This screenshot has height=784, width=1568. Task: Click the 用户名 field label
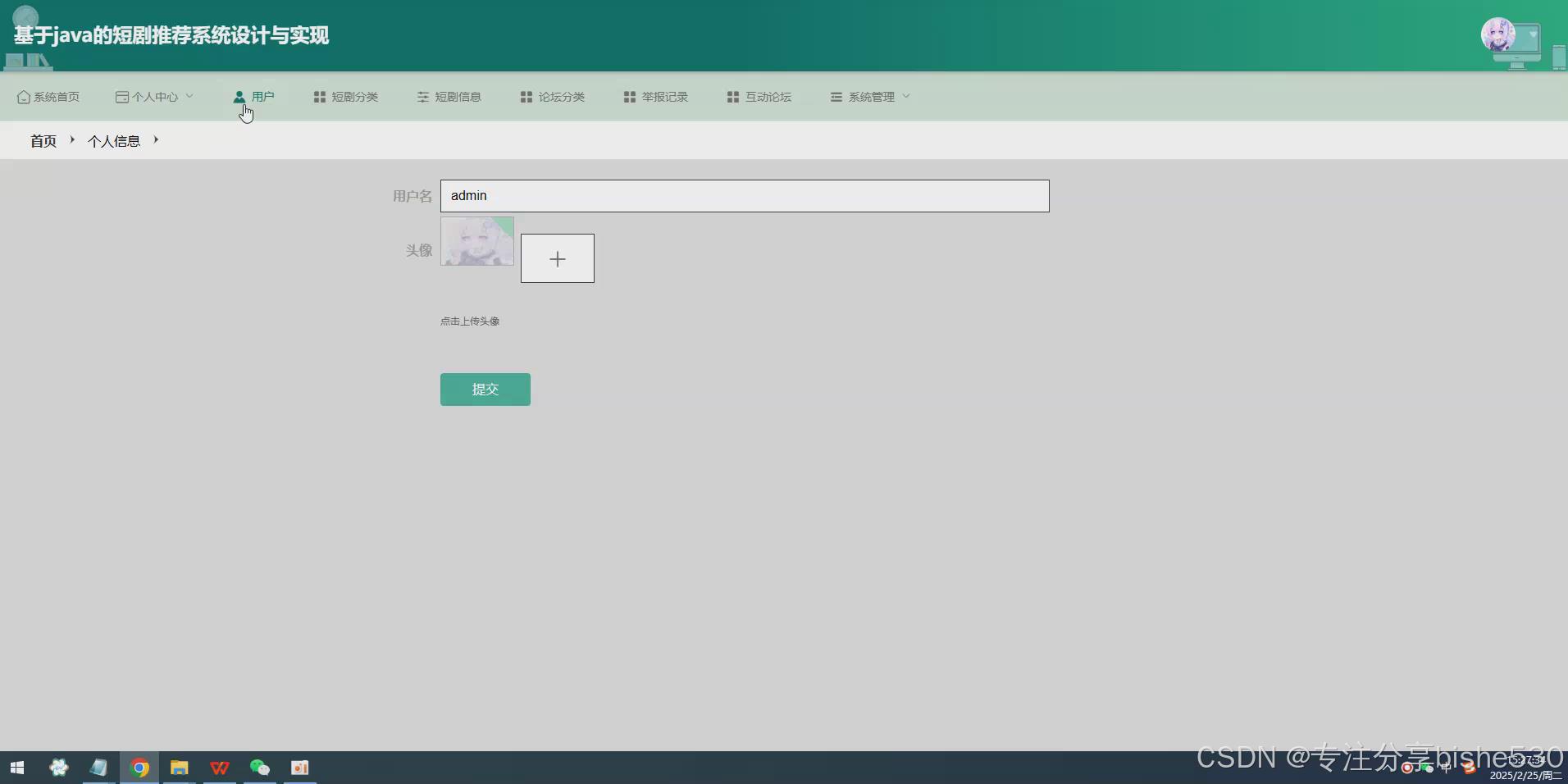coord(413,196)
